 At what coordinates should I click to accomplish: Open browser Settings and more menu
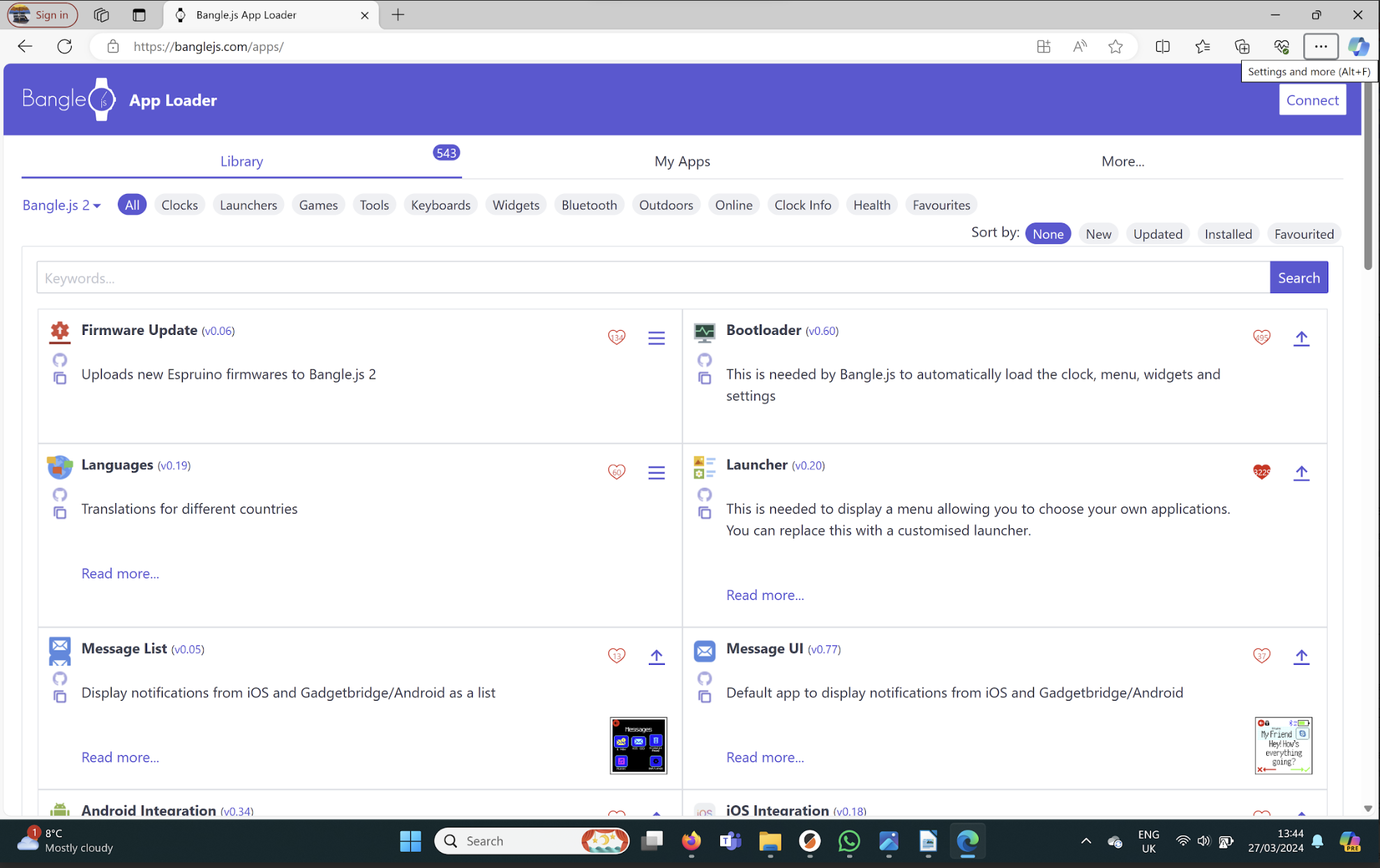[x=1320, y=47]
